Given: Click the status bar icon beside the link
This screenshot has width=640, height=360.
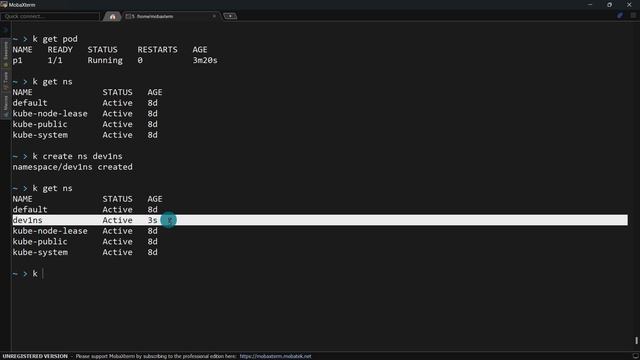Looking at the screenshot, I should pos(635,356).
